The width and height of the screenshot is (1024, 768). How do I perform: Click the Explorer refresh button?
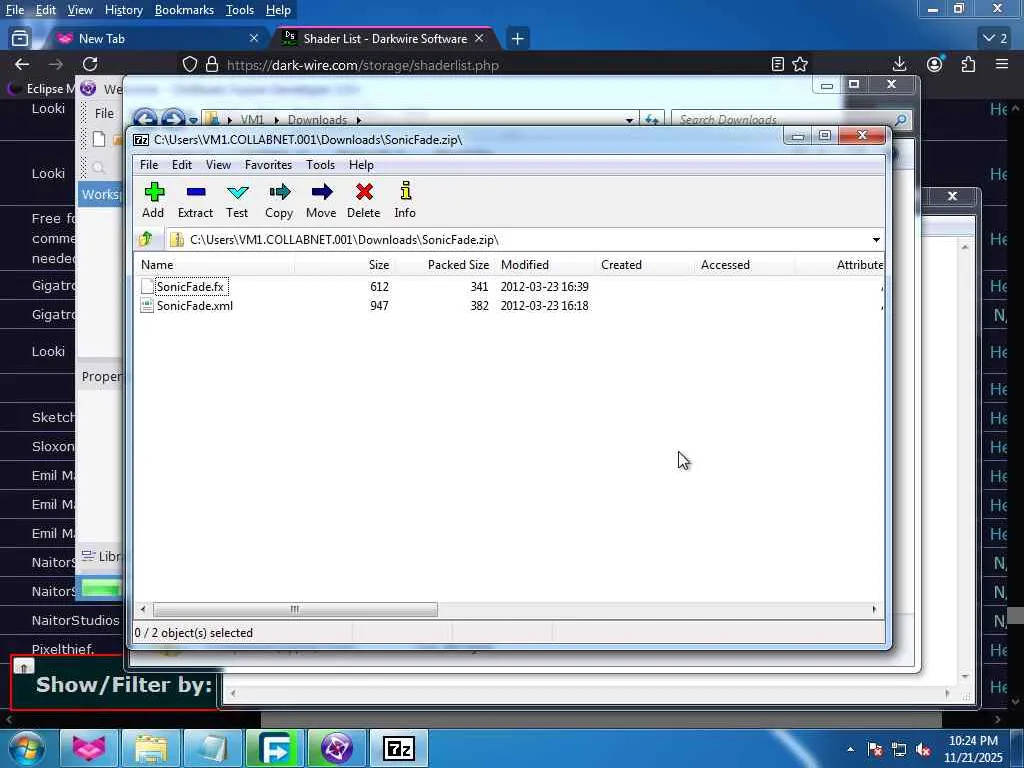652,120
